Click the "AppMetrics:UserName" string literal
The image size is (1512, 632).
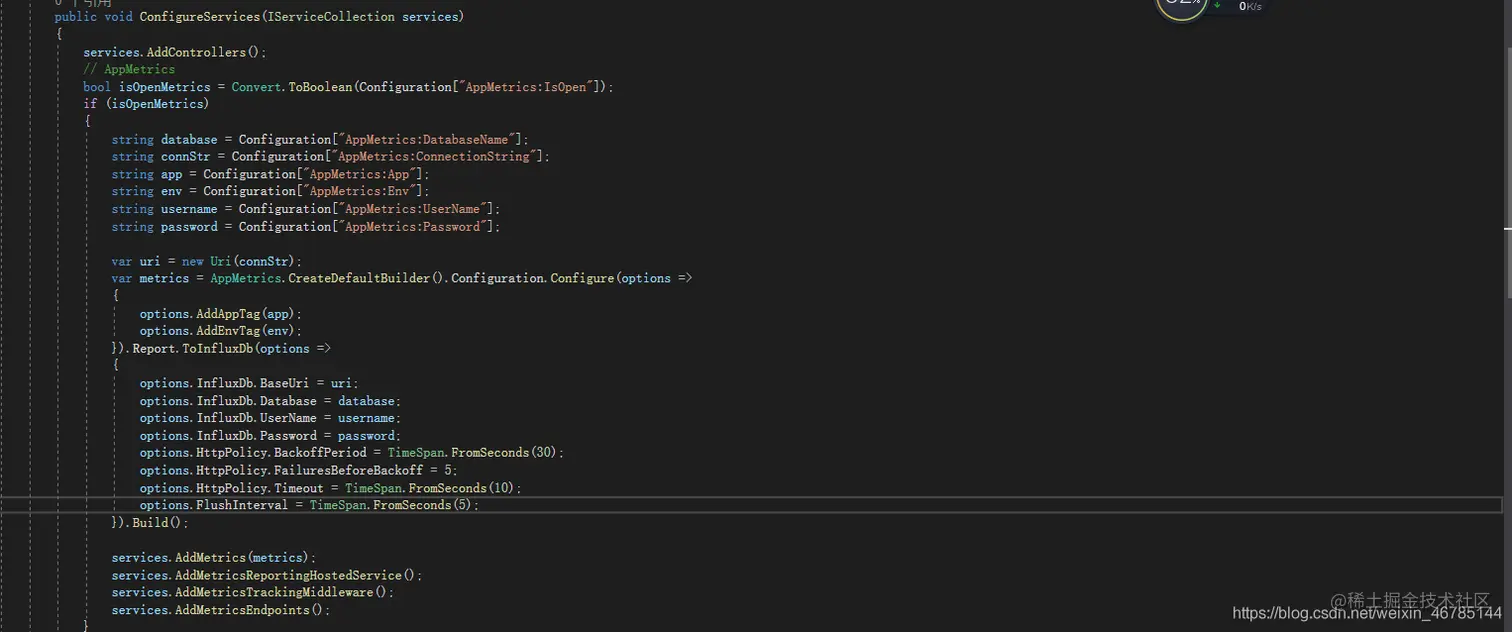(x=415, y=209)
